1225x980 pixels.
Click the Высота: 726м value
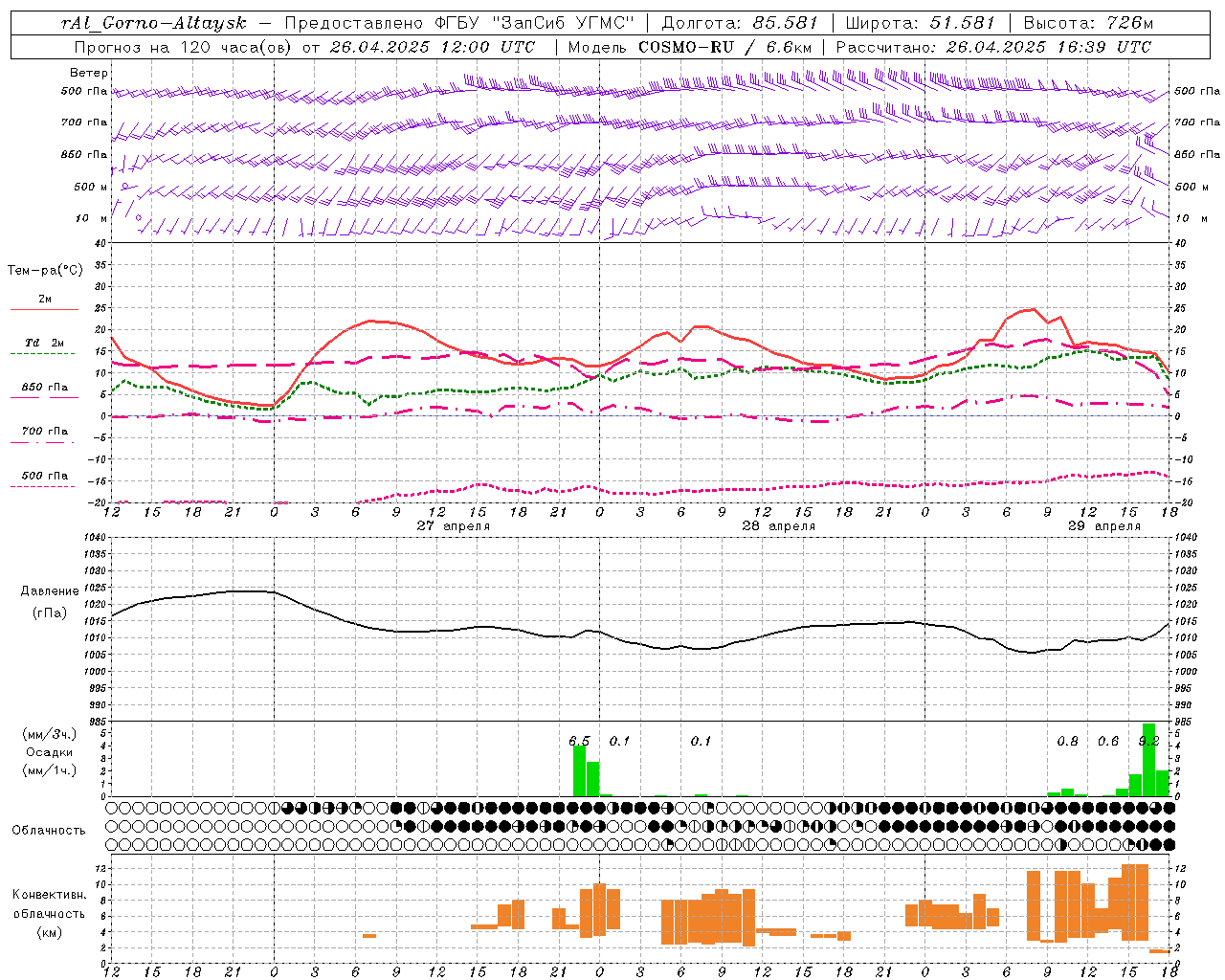[1088, 23]
